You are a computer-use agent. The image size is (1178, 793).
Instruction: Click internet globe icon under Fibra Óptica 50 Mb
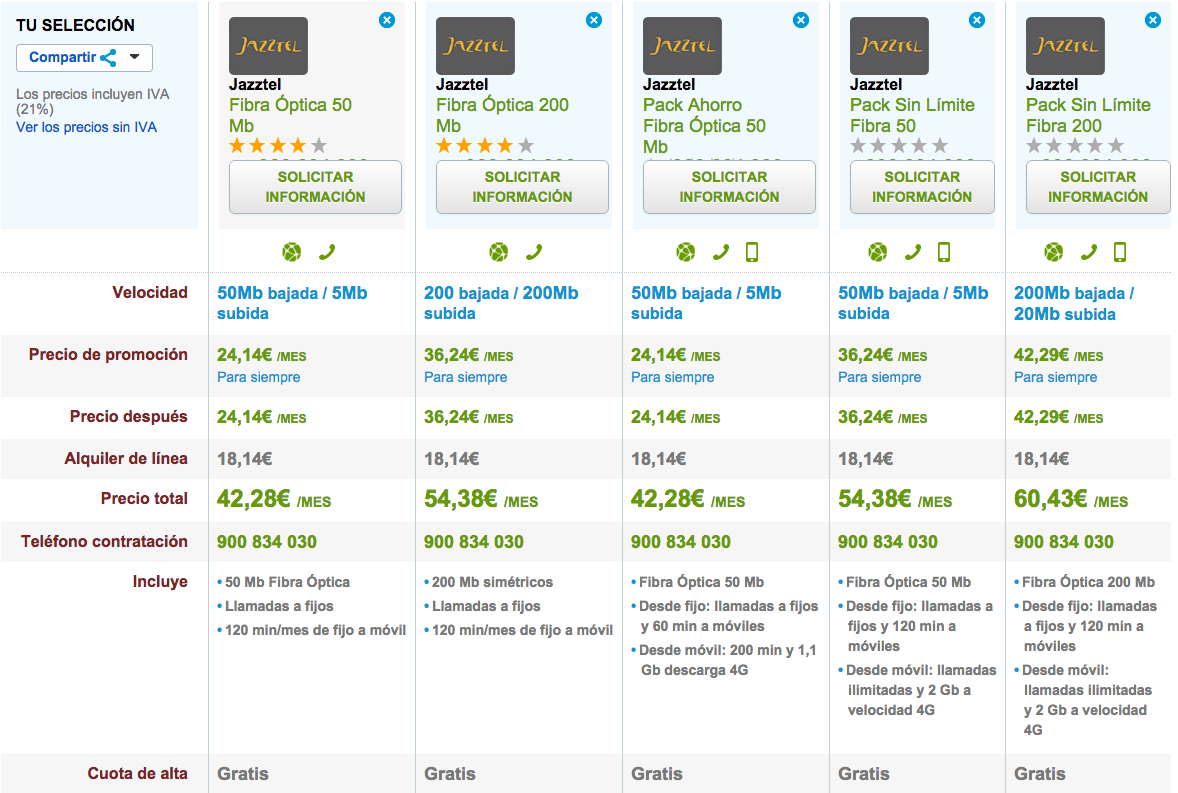[x=291, y=252]
